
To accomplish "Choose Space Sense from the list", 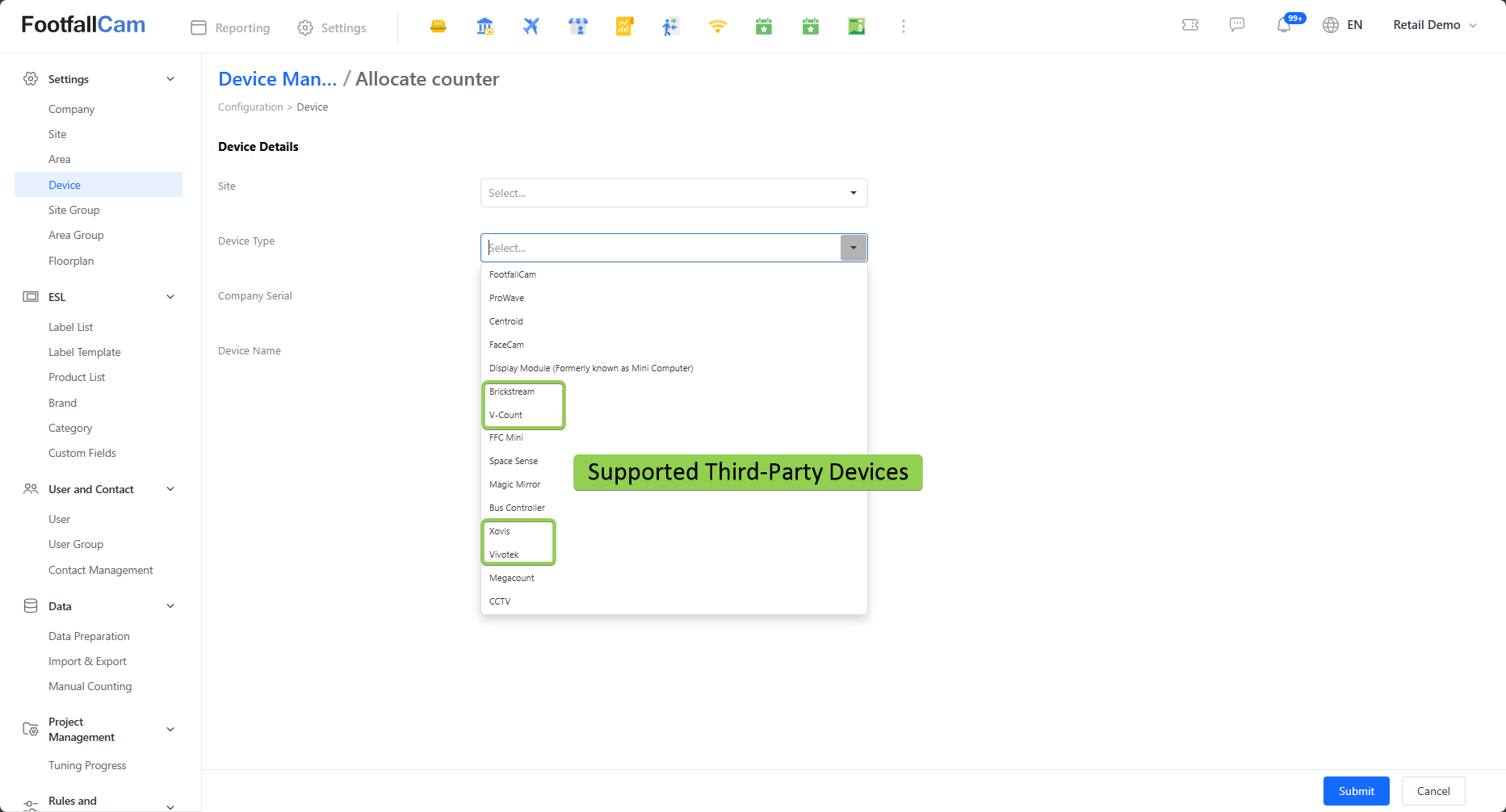I will coord(673,461).
